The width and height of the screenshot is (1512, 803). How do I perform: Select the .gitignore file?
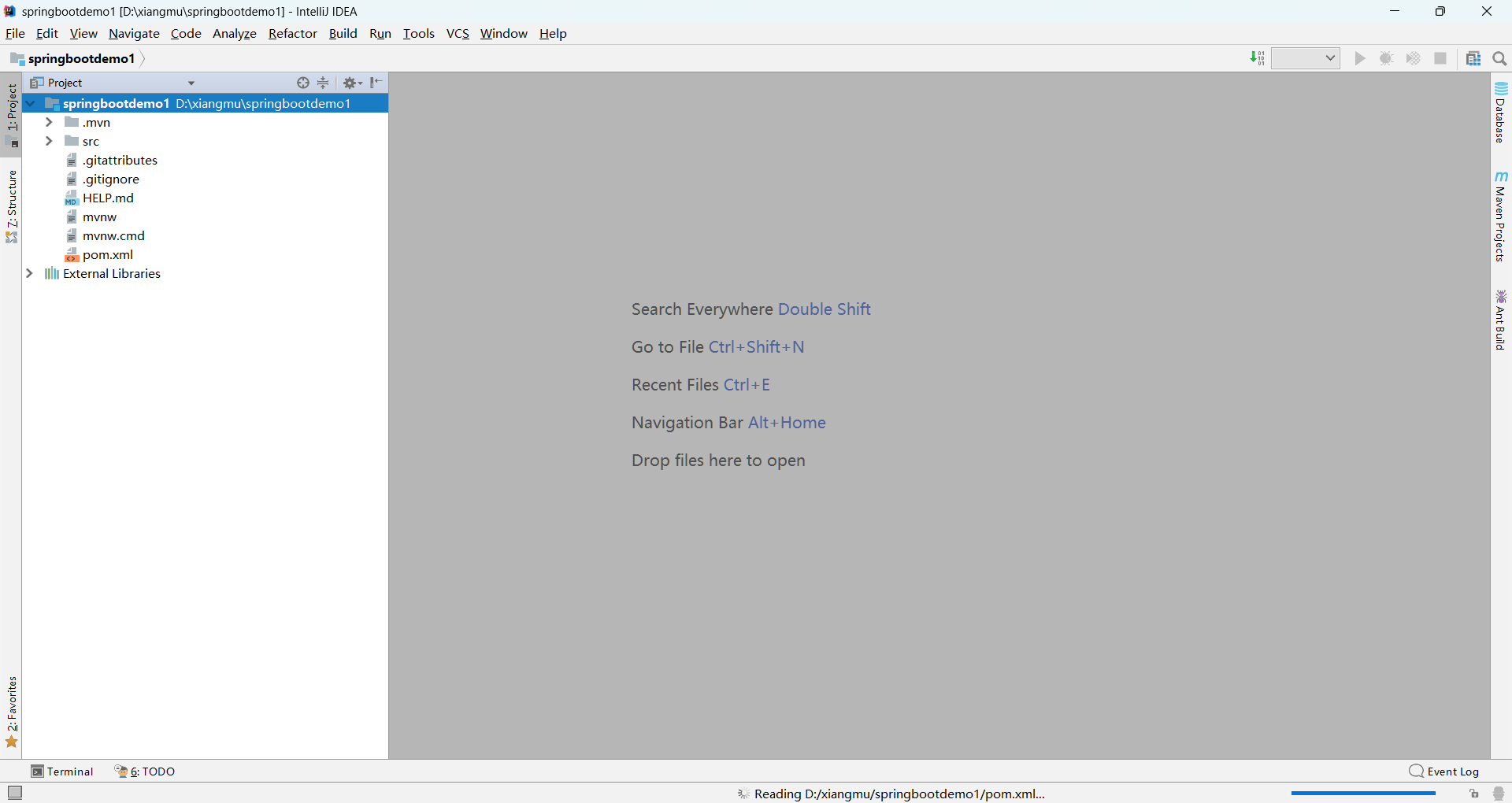coord(110,179)
